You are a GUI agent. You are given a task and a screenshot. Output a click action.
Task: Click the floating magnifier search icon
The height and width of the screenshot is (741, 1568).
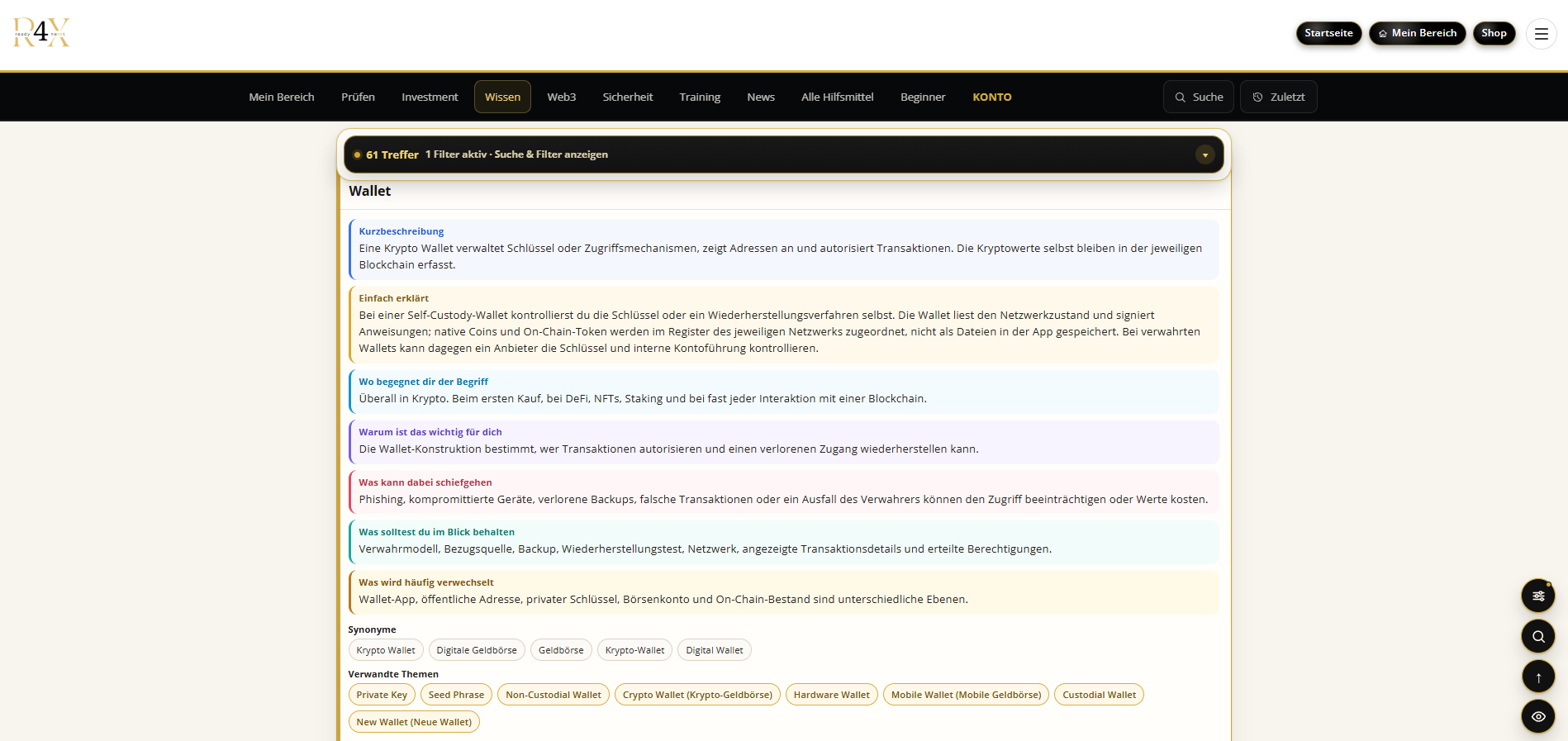1538,636
